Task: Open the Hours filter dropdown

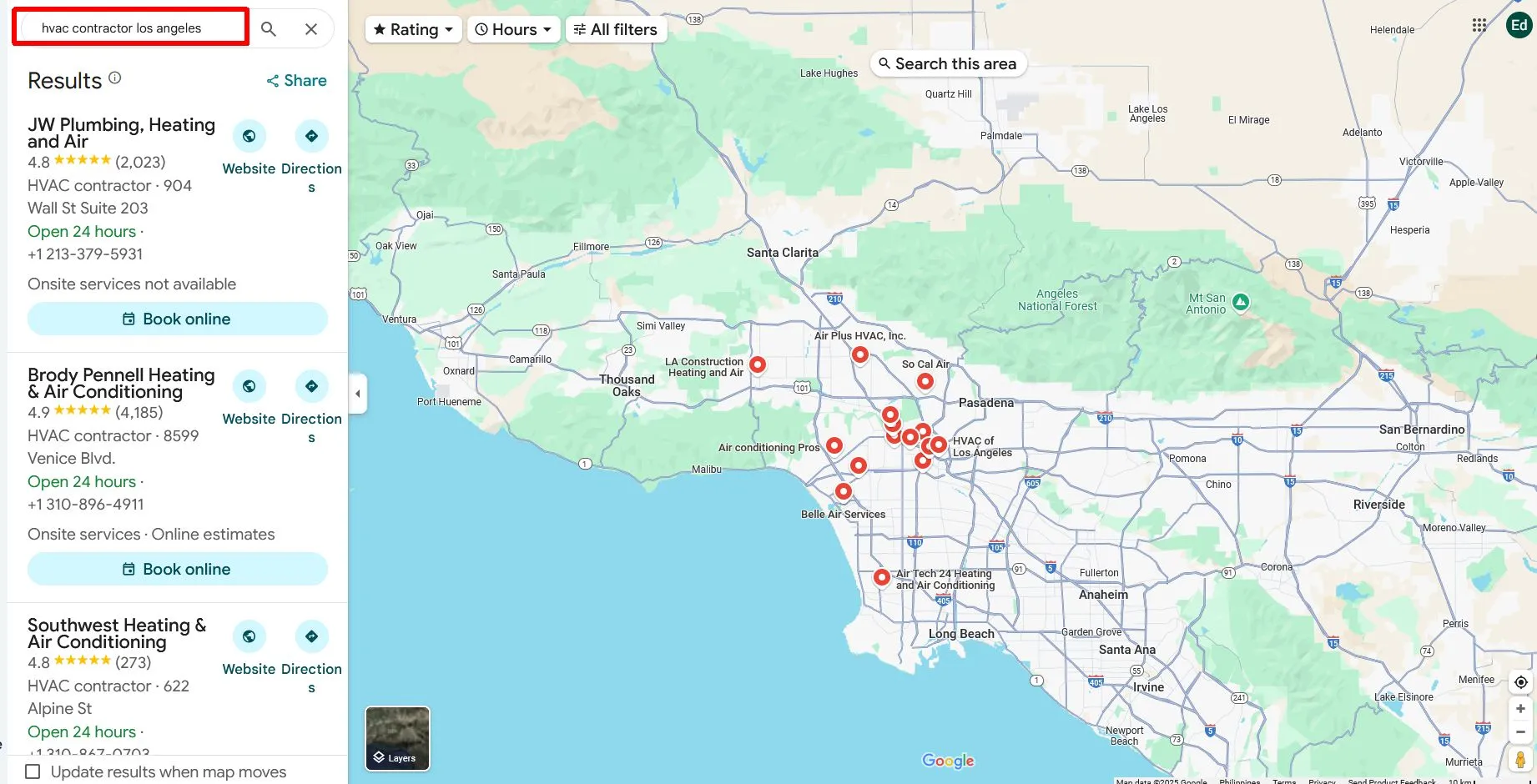Action: (513, 29)
